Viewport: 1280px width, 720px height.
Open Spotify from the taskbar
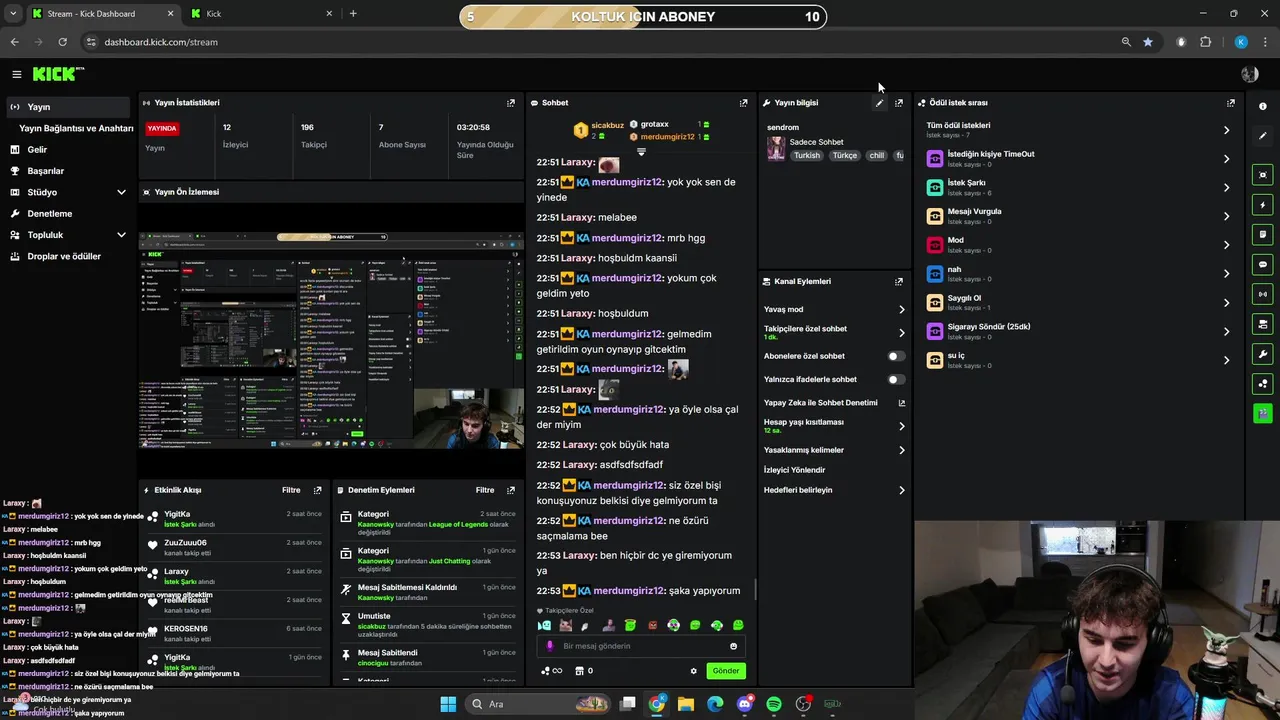774,704
